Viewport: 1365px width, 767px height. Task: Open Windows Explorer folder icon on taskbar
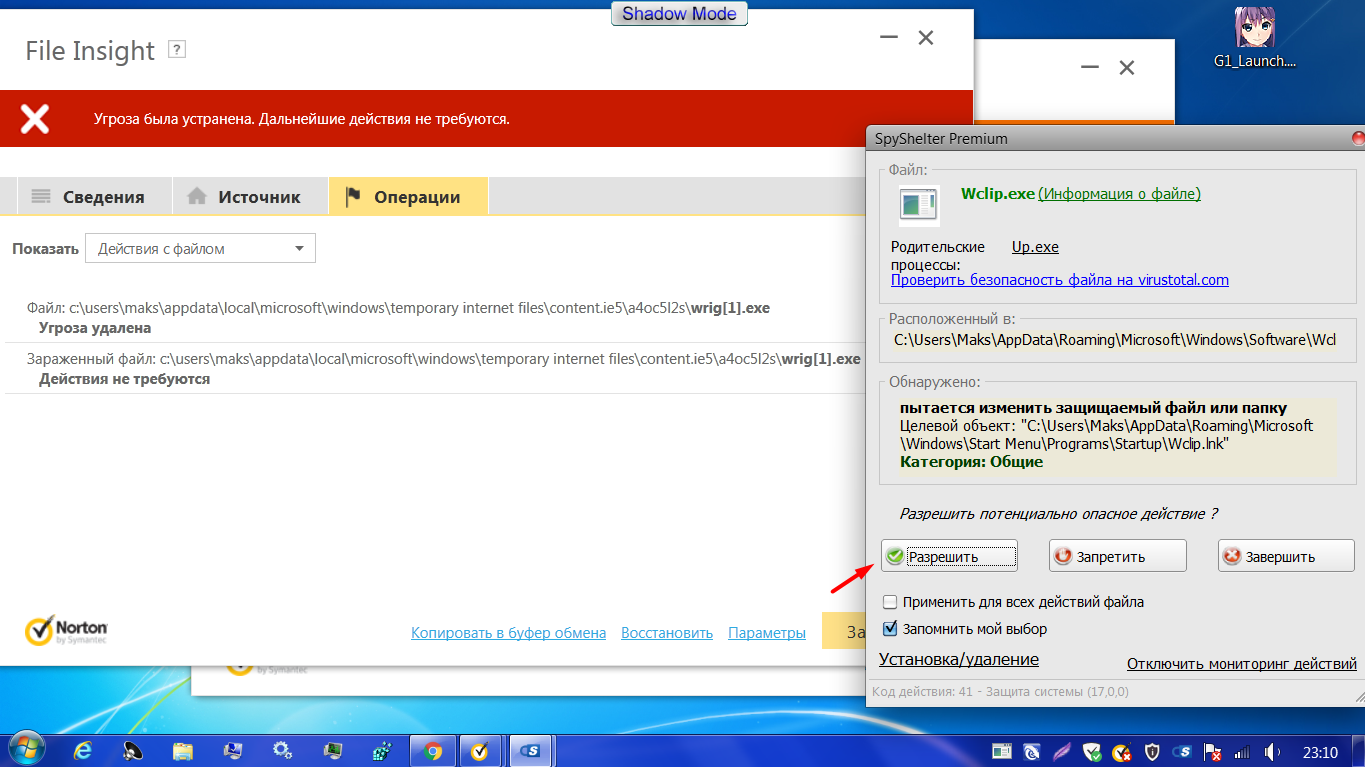(x=183, y=751)
